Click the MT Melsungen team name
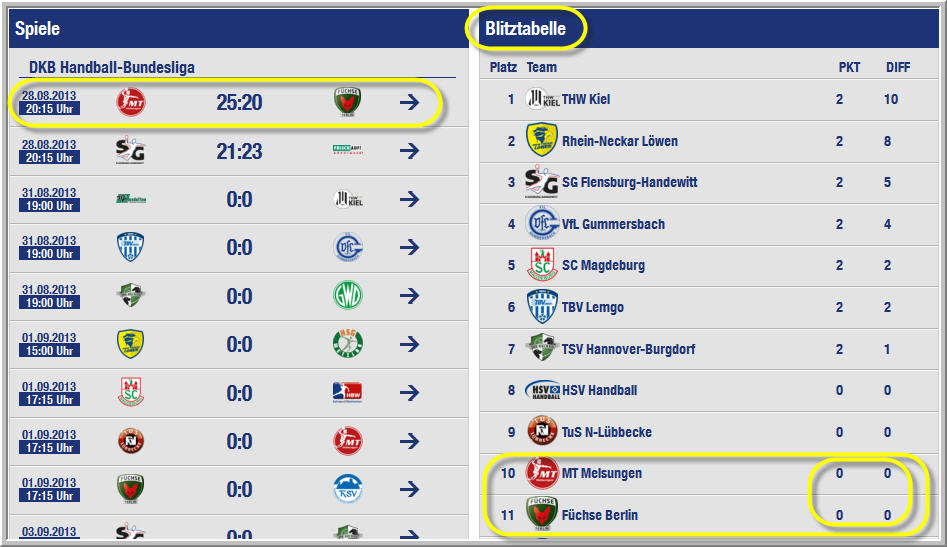The image size is (947, 547). tap(602, 473)
